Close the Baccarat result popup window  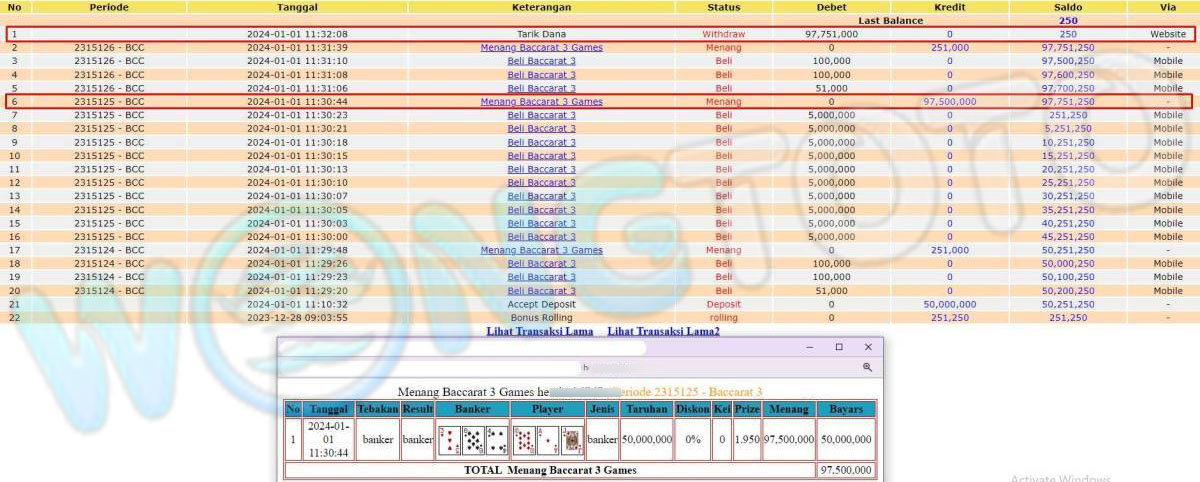tap(868, 347)
